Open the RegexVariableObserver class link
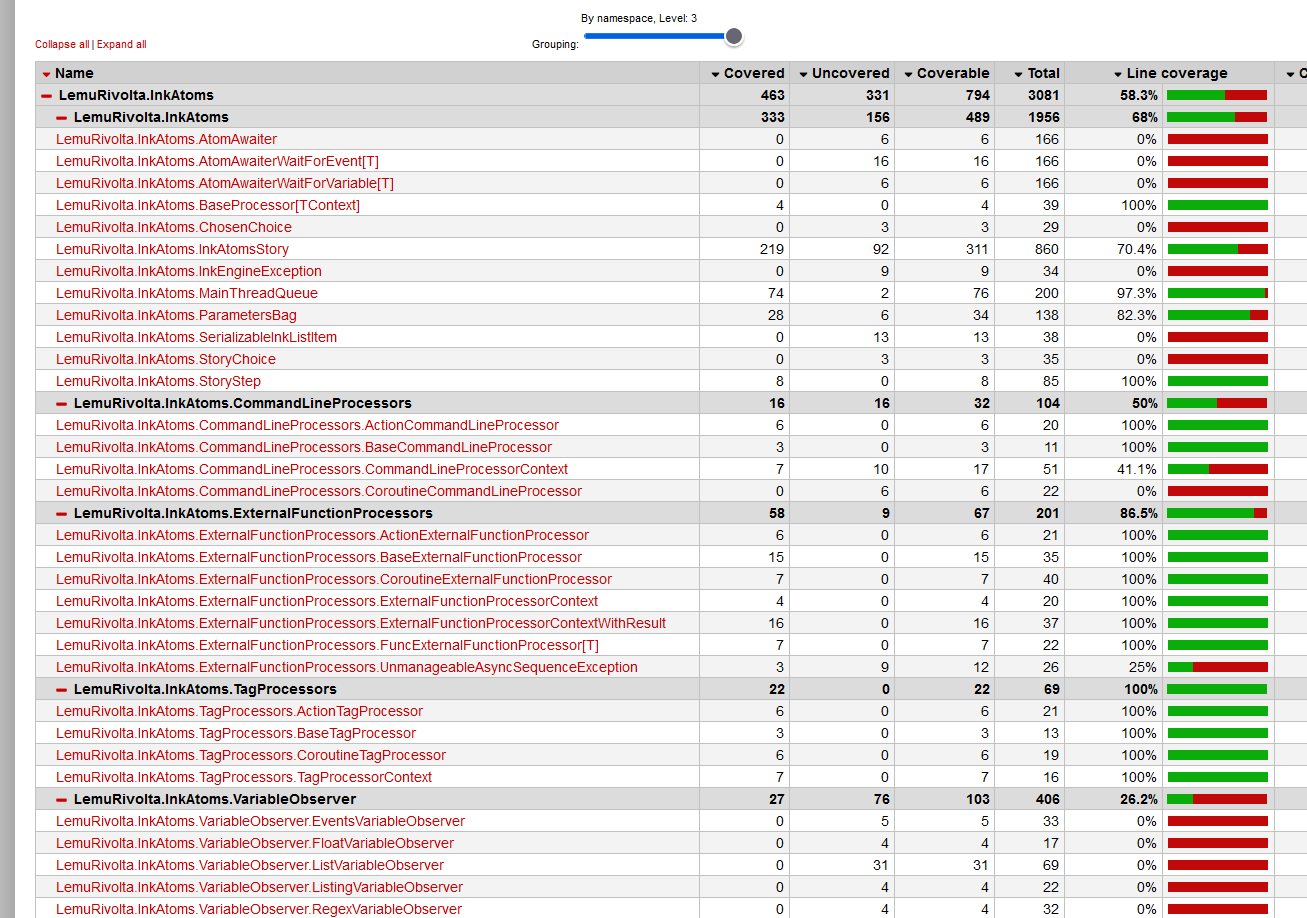The width and height of the screenshot is (1307, 918). point(259,909)
